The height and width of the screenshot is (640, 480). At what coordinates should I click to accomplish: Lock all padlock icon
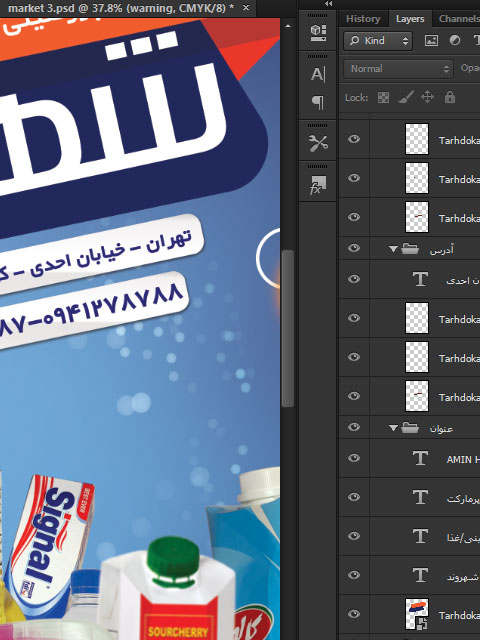[450, 98]
